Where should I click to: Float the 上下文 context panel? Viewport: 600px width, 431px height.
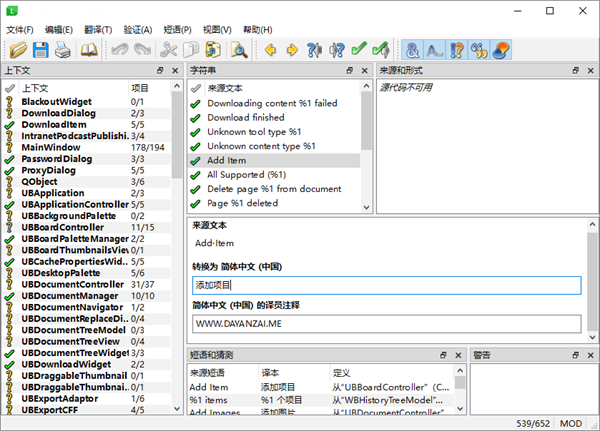click(x=160, y=71)
